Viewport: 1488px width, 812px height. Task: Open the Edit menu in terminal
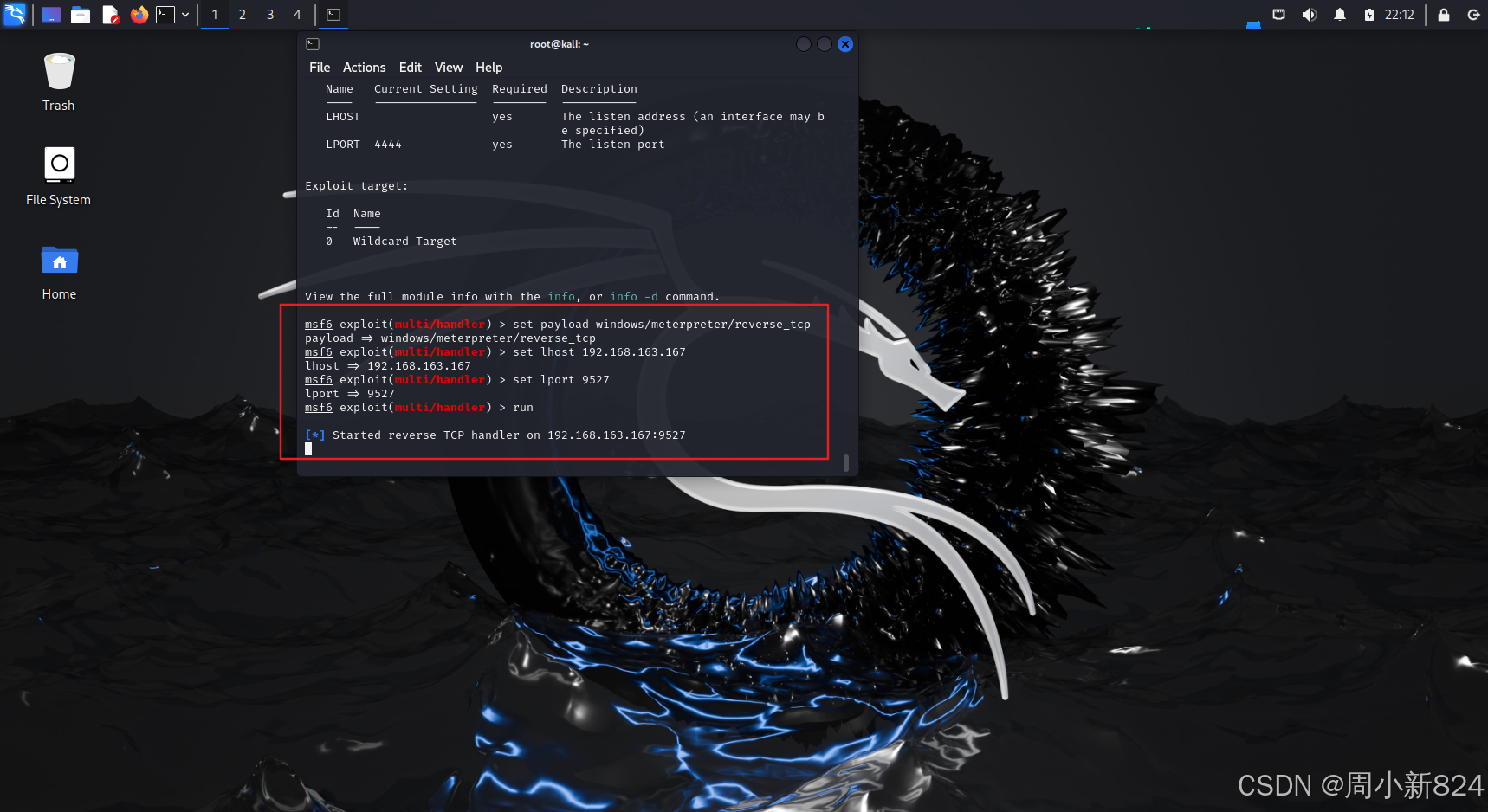coord(410,68)
